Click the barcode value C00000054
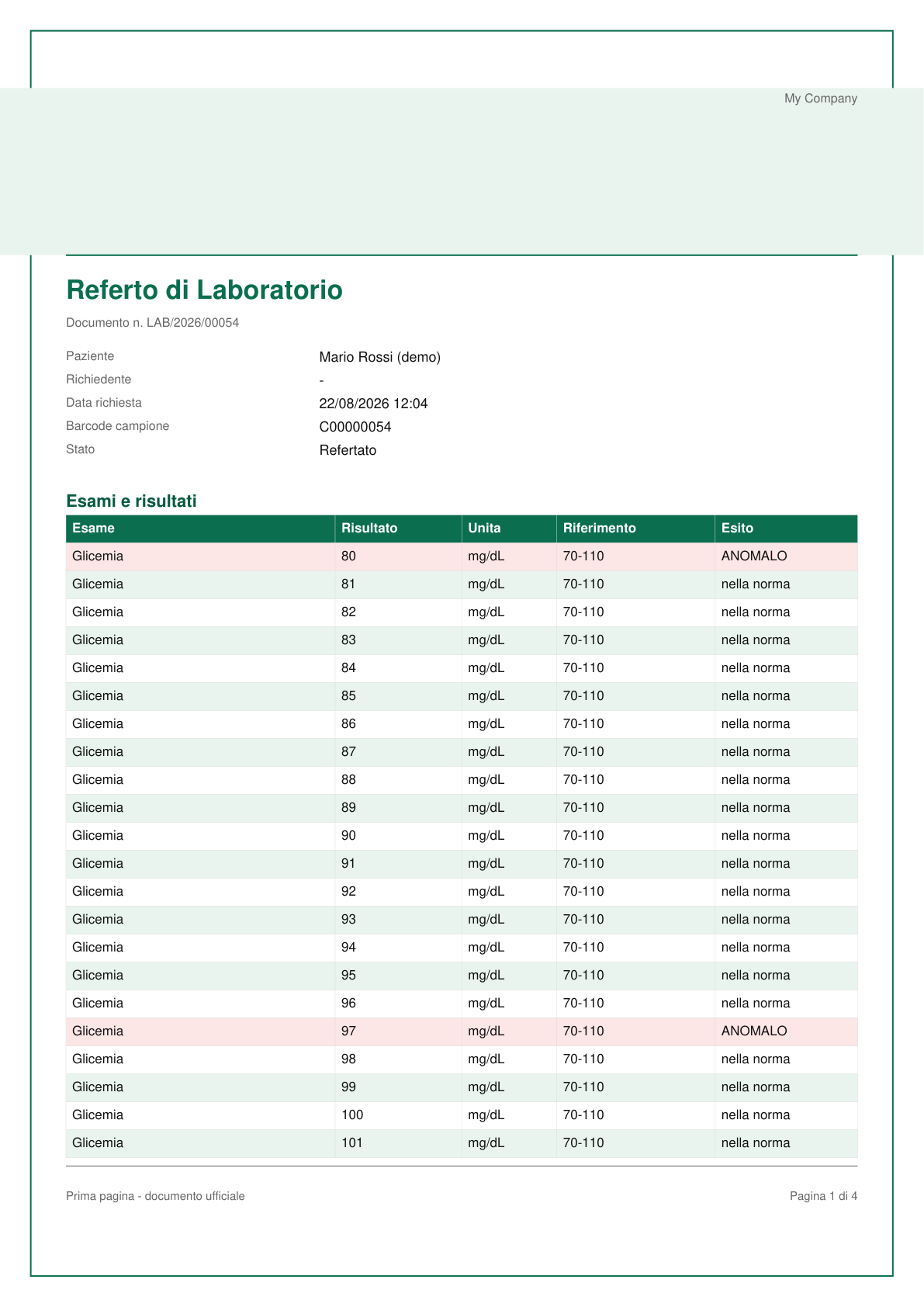Image resolution: width=924 pixels, height=1307 pixels. [355, 427]
